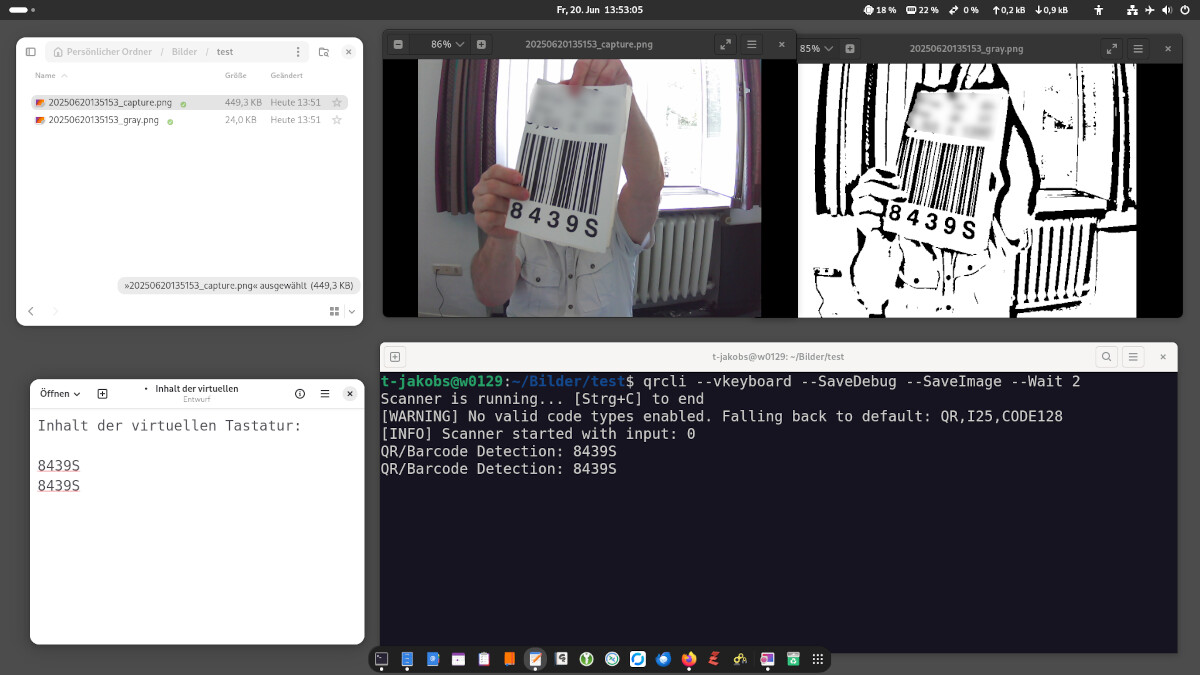Show document properties in the text editor
The width and height of the screenshot is (1200, 675).
[x=299, y=394]
